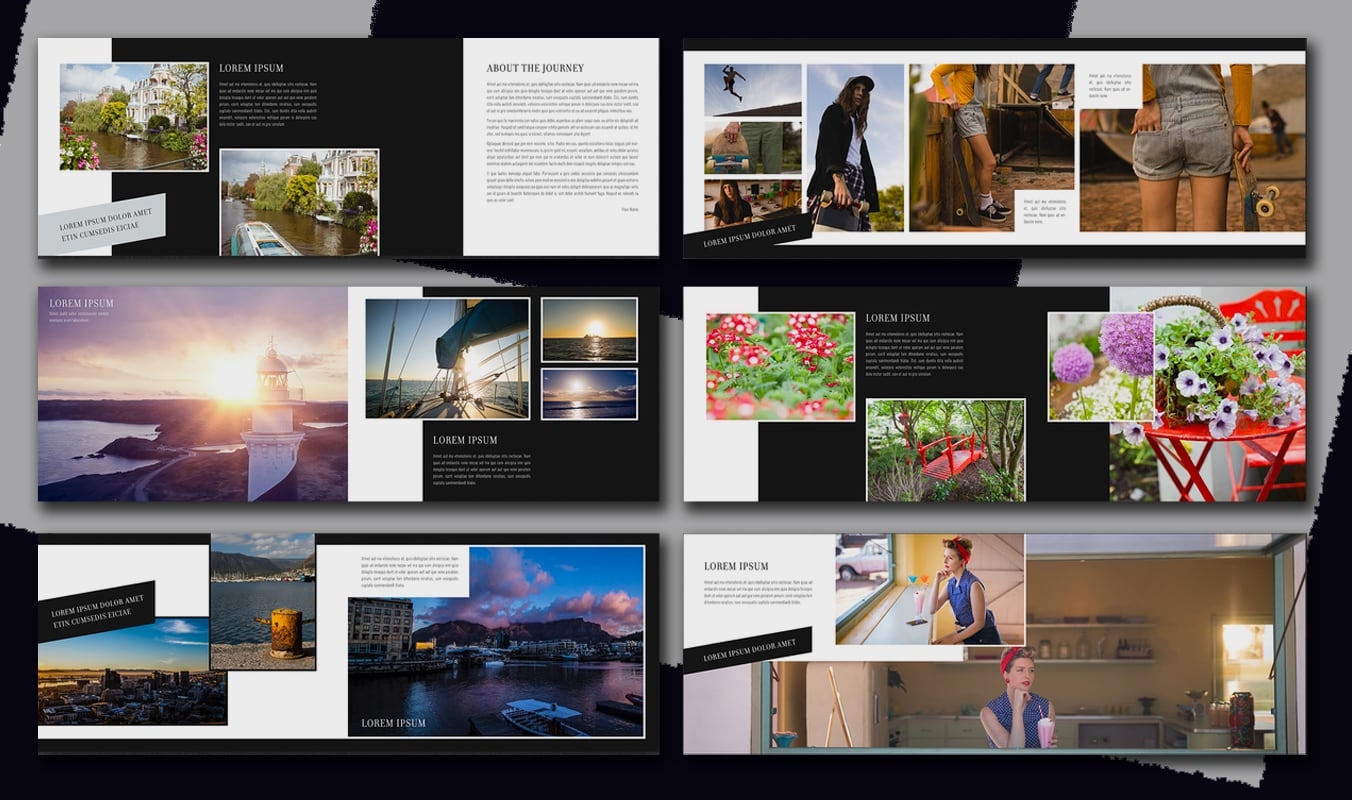Select the 'ABOUT THE JOURNEY' heading
The width and height of the screenshot is (1352, 800).
[535, 68]
